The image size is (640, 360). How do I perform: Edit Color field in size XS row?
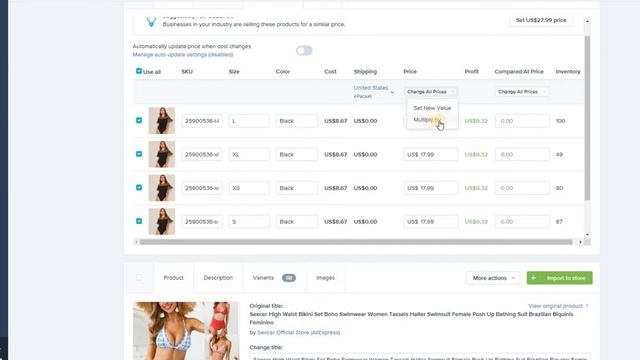[296, 188]
